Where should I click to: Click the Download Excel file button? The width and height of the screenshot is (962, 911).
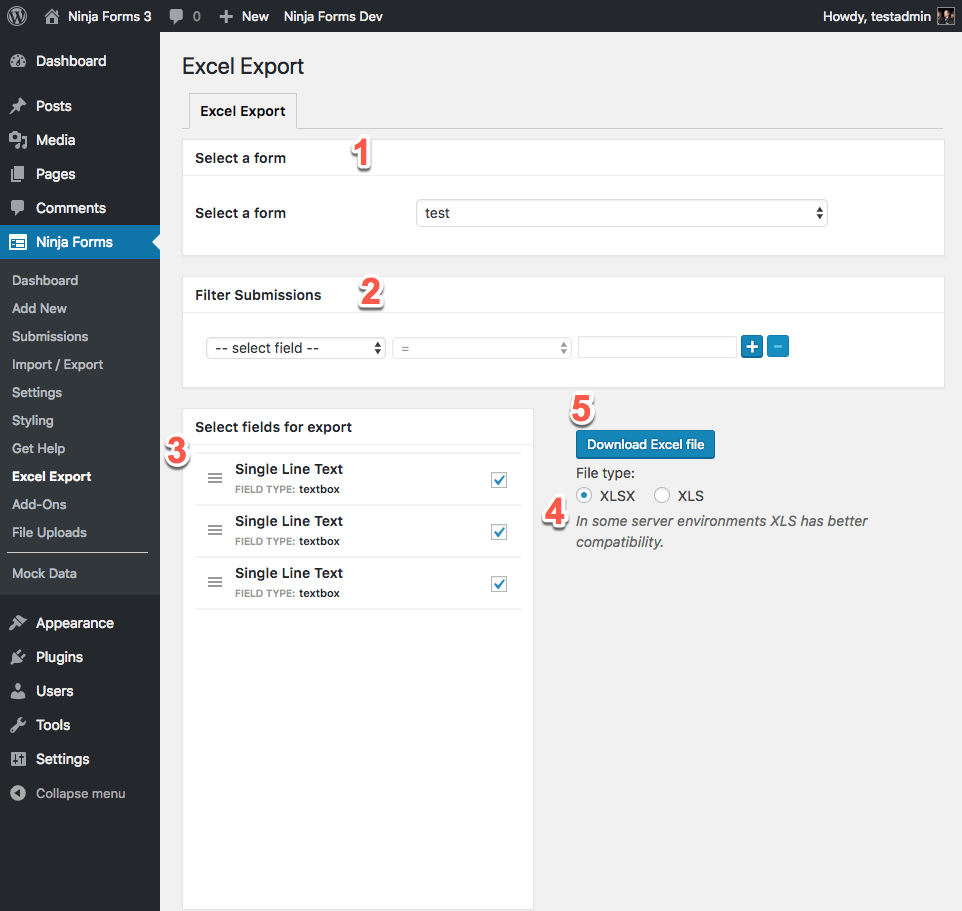point(644,444)
